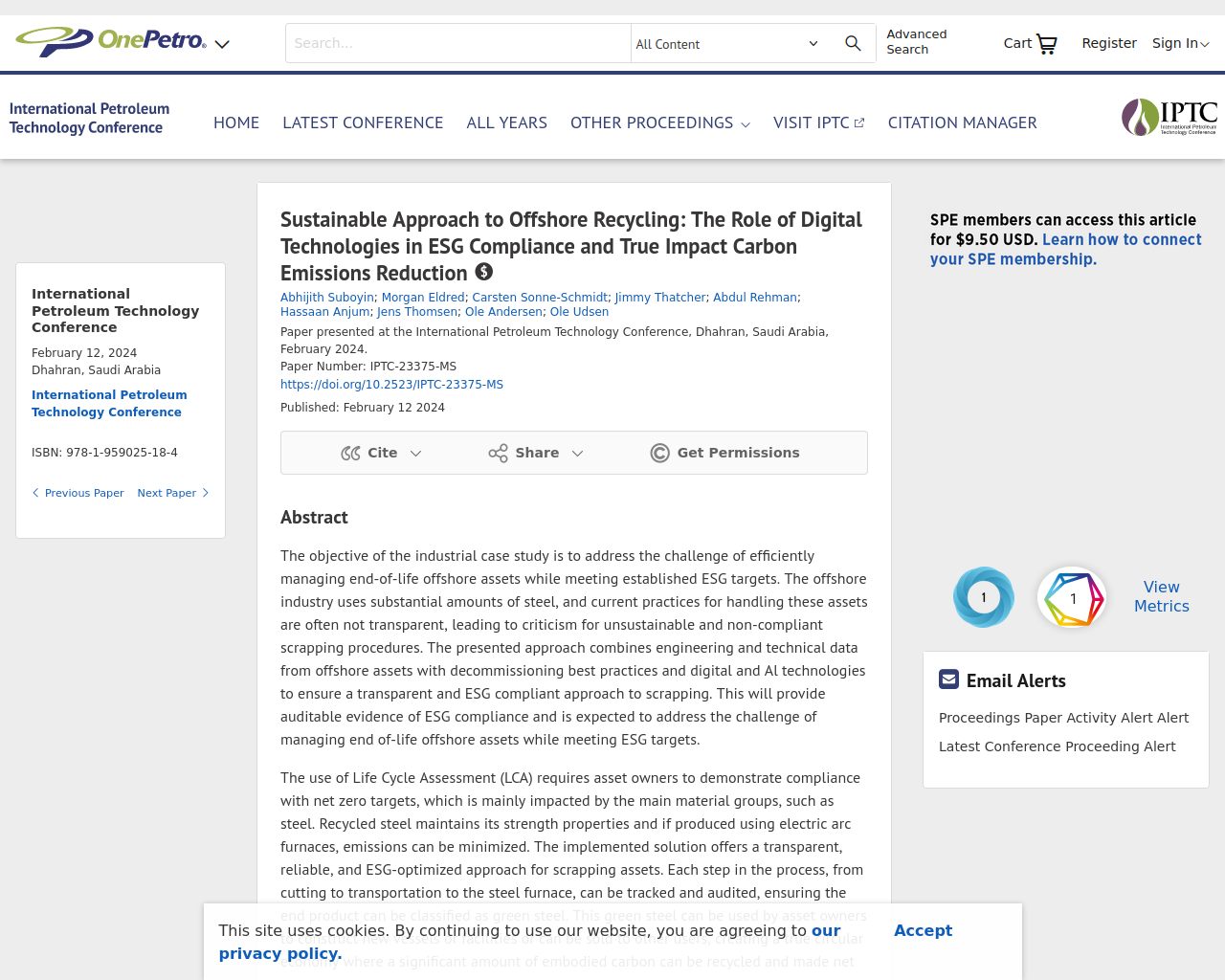
Task: Click the IPTC flame logo image
Action: coord(1169,118)
